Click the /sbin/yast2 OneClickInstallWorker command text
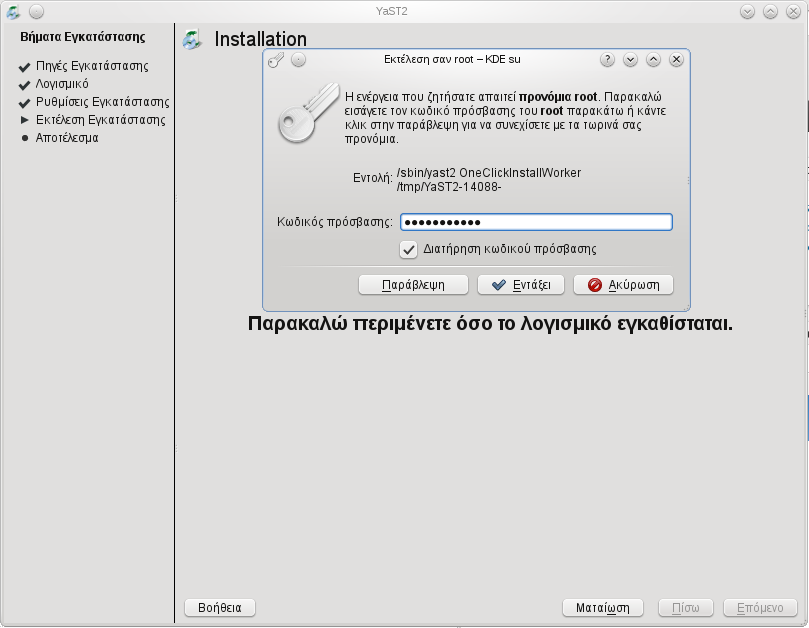The width and height of the screenshot is (809, 628). (x=489, y=180)
